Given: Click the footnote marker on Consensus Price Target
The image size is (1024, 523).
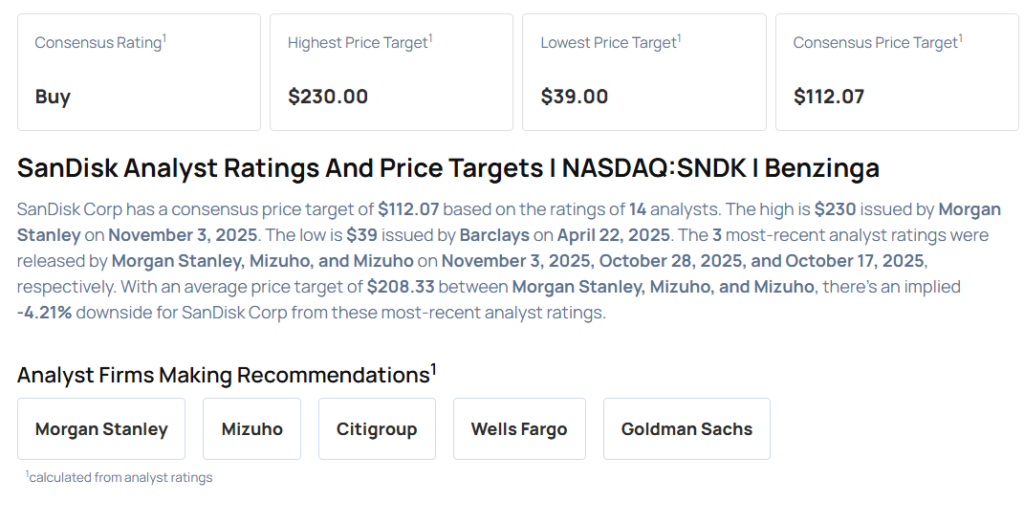Looking at the screenshot, I should [961, 38].
